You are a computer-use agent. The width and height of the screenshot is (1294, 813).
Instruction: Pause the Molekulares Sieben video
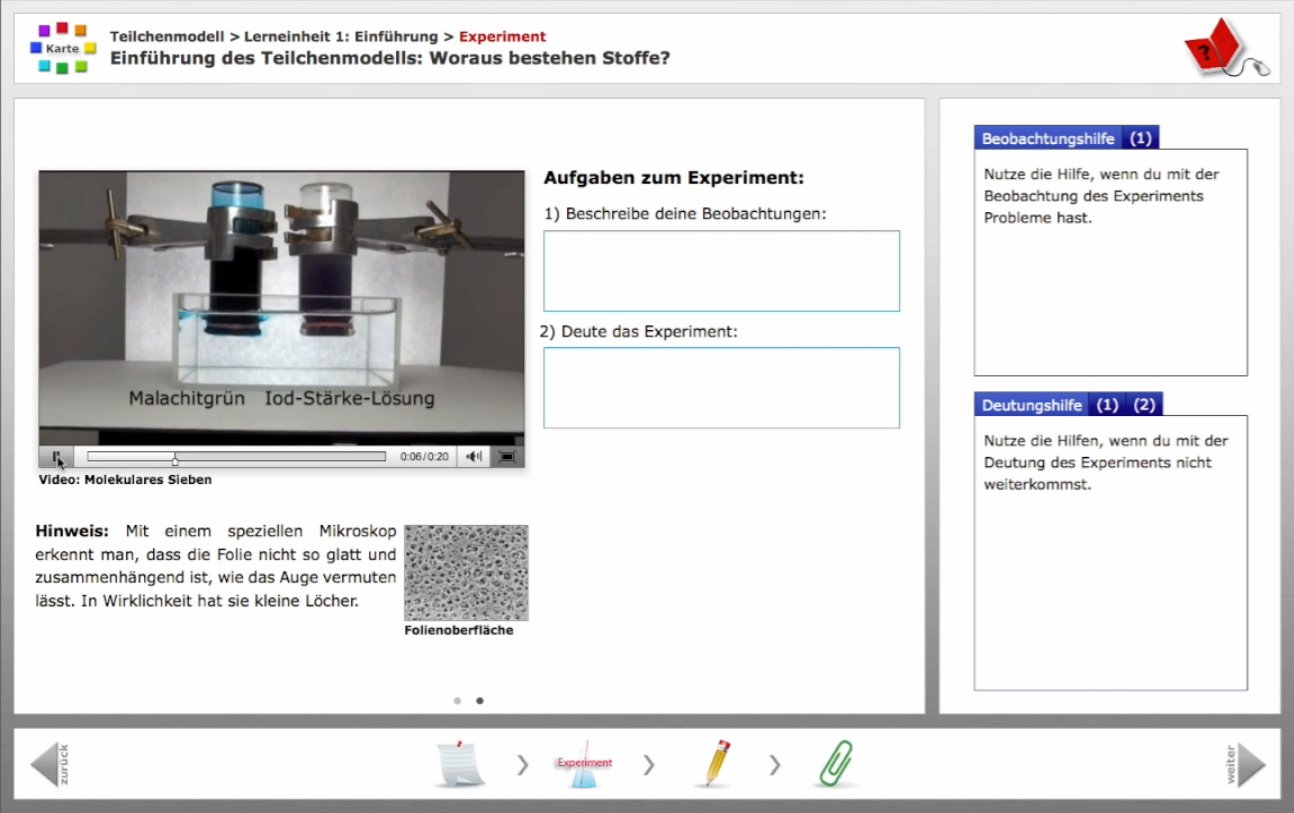coord(56,457)
